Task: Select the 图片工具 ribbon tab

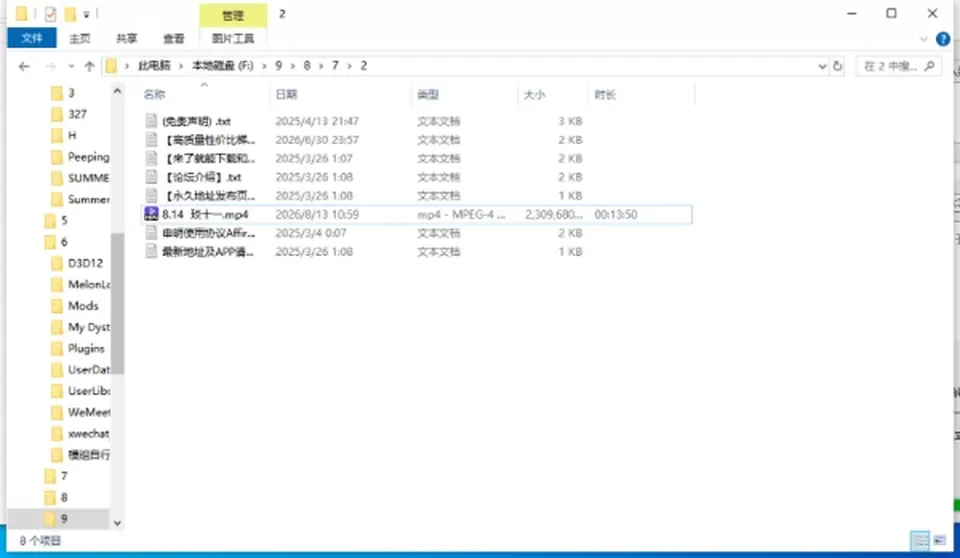Action: [x=233, y=38]
